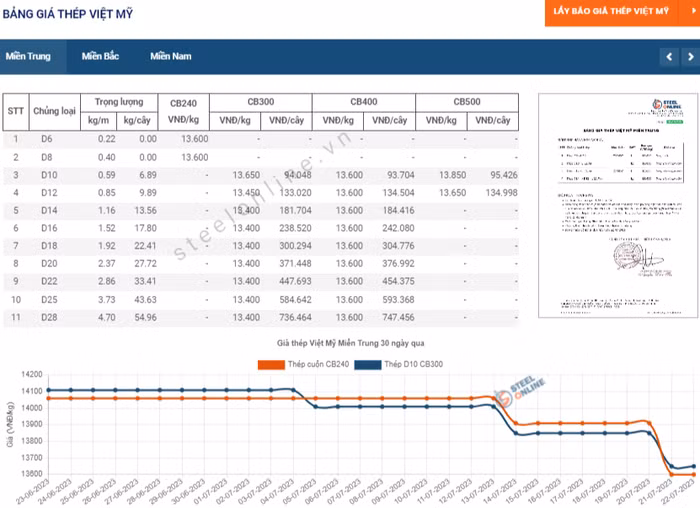Switch to the Miền Bắc tab
Image resolution: width=700 pixels, height=508 pixels.
coord(100,56)
